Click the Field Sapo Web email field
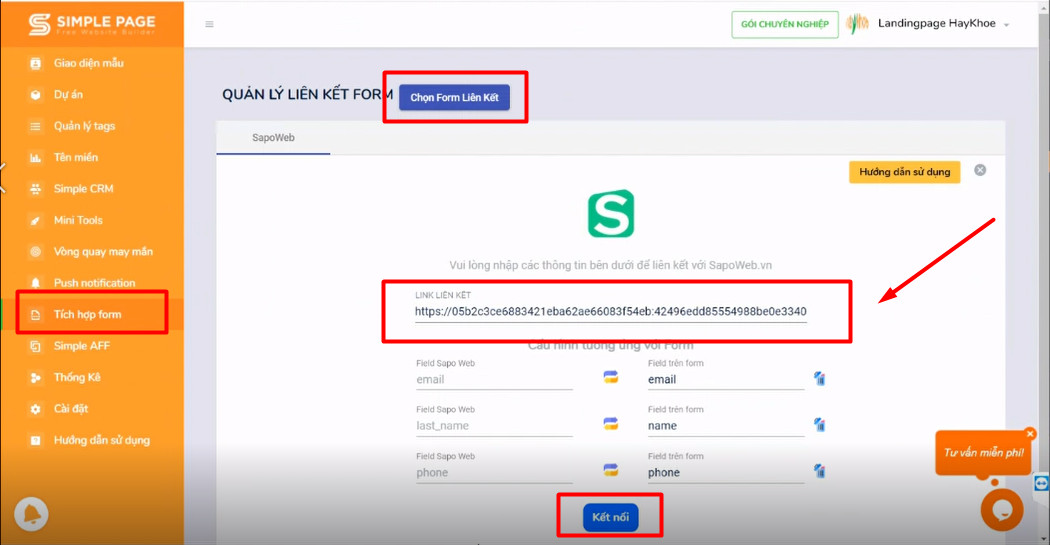The height and width of the screenshot is (545, 1050). tap(494, 380)
